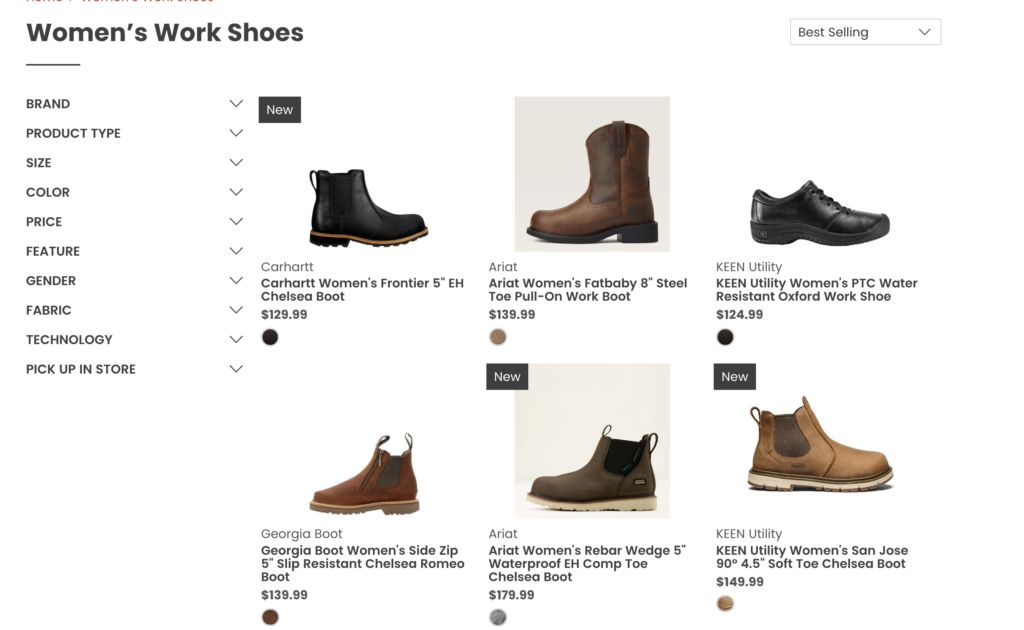Pick black swatch for KEEN Oxford shoe
The image size is (1024, 630).
tap(725, 338)
